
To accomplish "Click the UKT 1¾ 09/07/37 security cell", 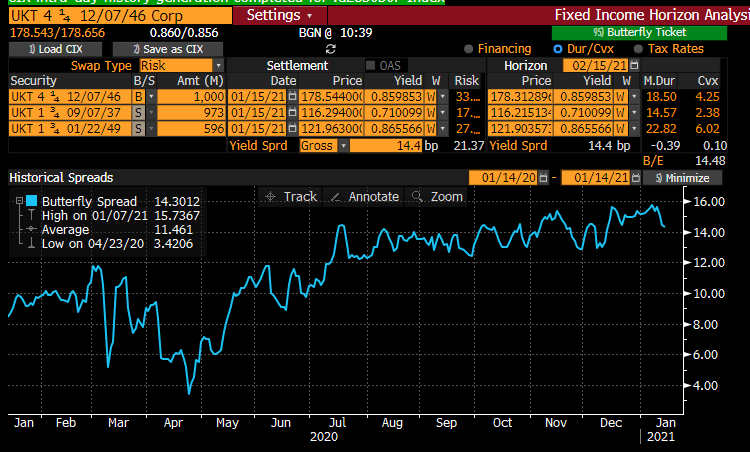I will point(70,113).
